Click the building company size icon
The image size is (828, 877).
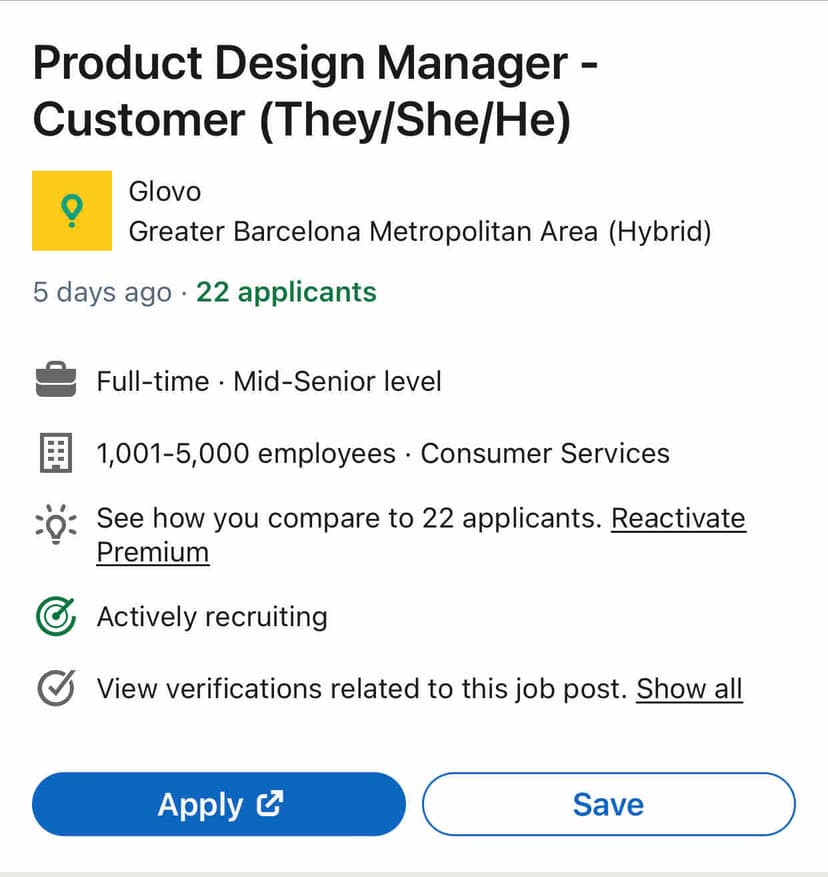point(56,454)
